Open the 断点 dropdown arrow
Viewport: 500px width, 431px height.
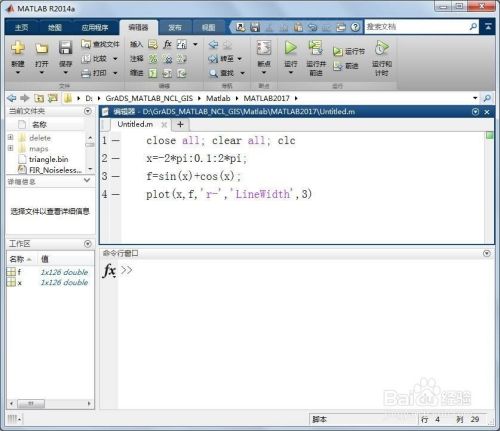[264, 72]
